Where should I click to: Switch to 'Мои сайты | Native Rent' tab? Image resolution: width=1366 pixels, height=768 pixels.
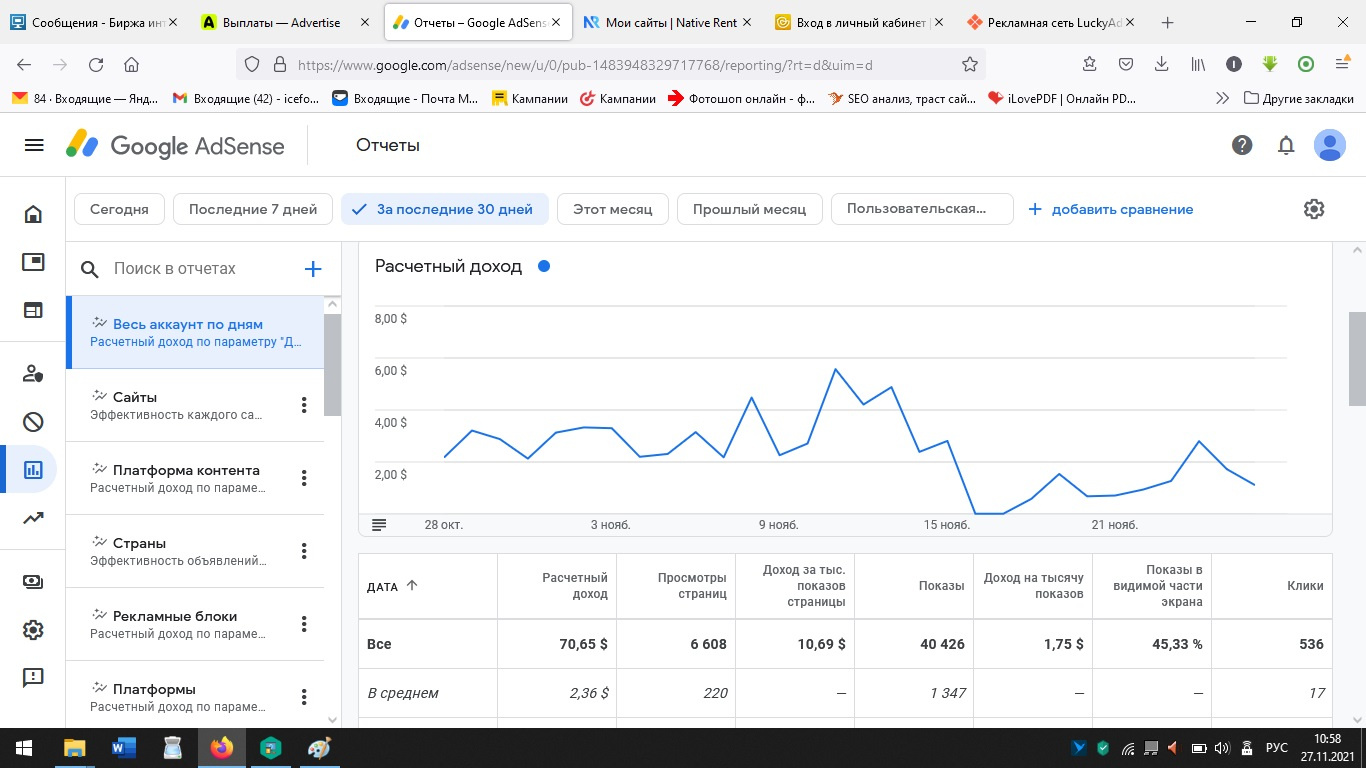(670, 22)
